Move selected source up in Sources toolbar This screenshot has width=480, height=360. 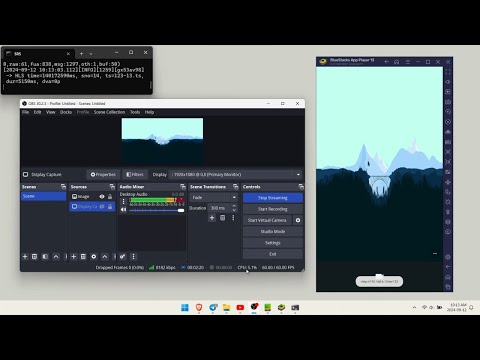(105, 256)
